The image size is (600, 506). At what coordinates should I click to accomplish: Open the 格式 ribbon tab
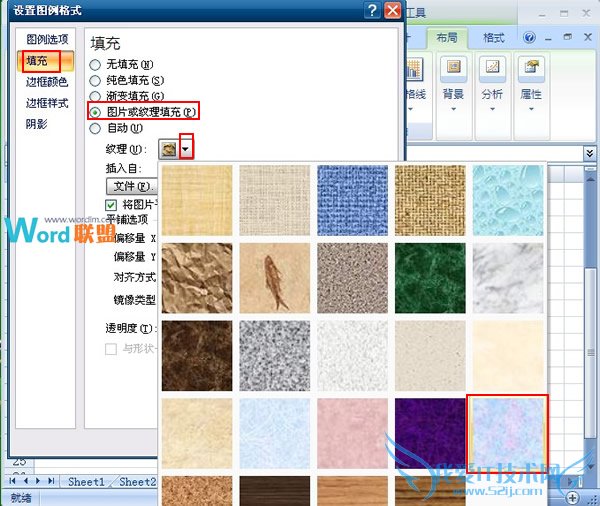tap(494, 38)
